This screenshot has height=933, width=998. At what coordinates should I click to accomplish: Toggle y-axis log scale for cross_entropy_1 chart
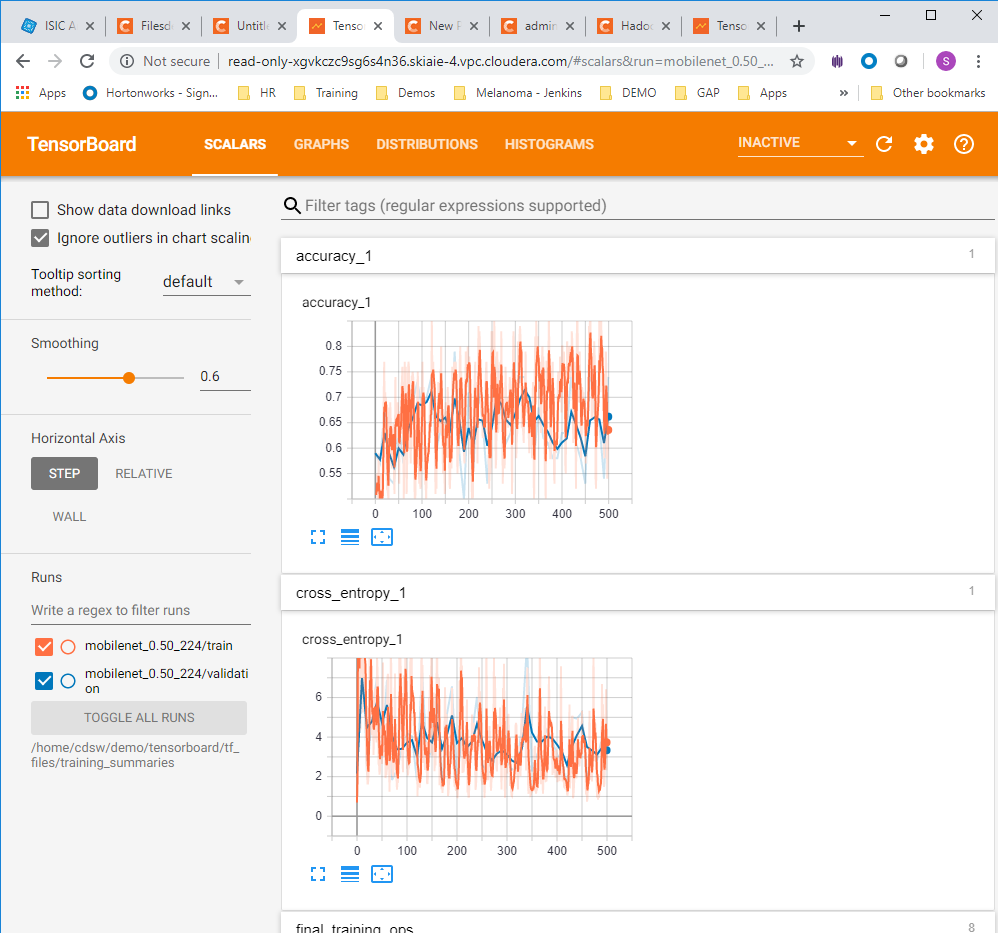coord(349,874)
